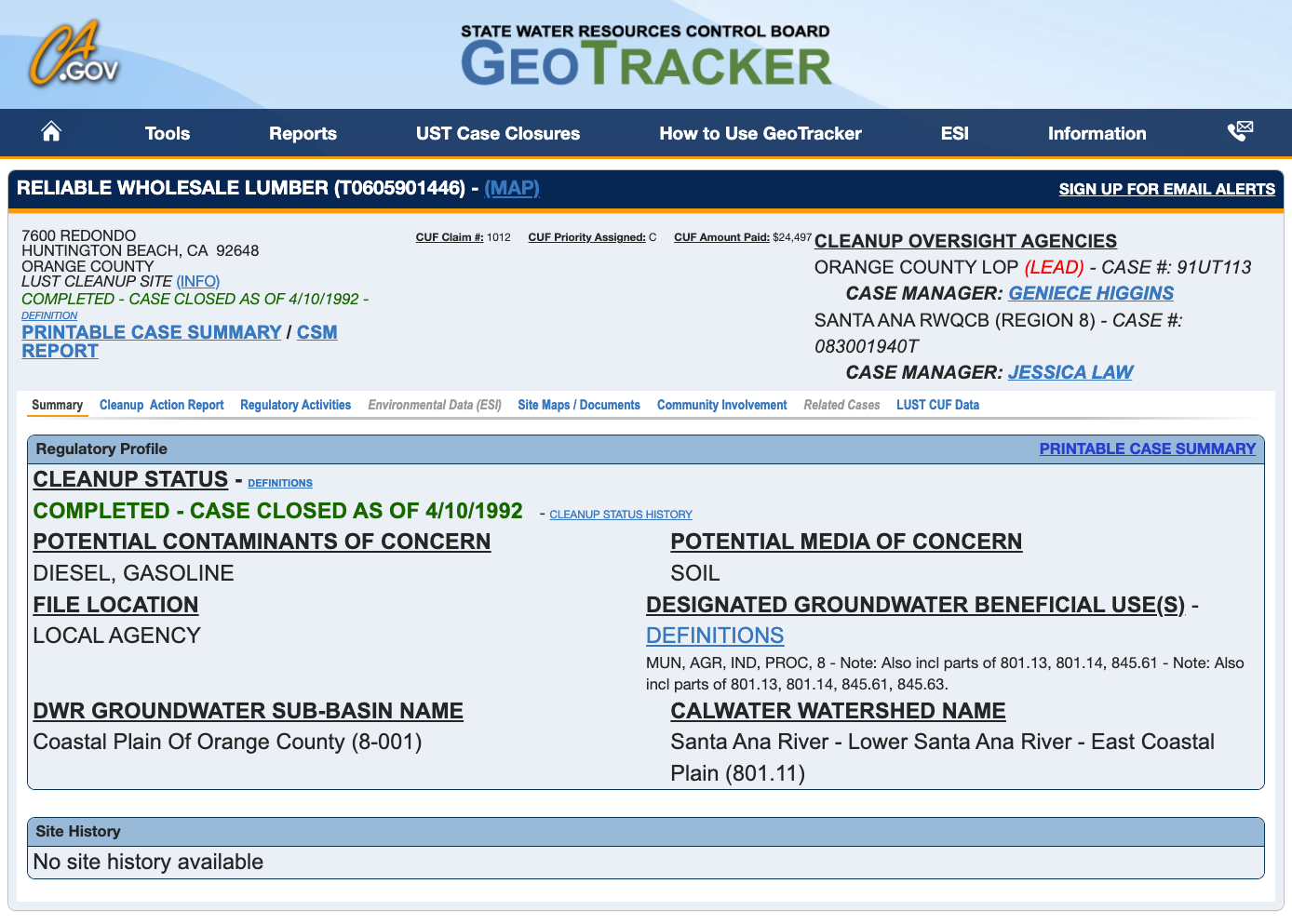This screenshot has width=1292, height=924.
Task: Click case manager GENIECE HIGGINS link
Action: click(1090, 293)
